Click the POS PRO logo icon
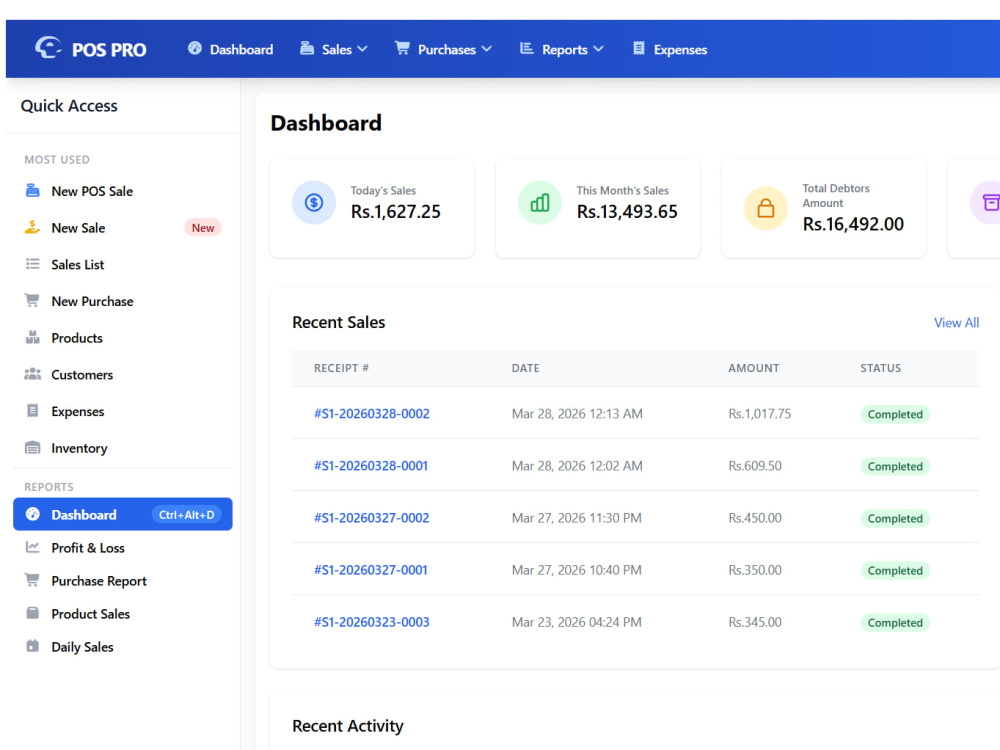 pyautogui.click(x=48, y=48)
